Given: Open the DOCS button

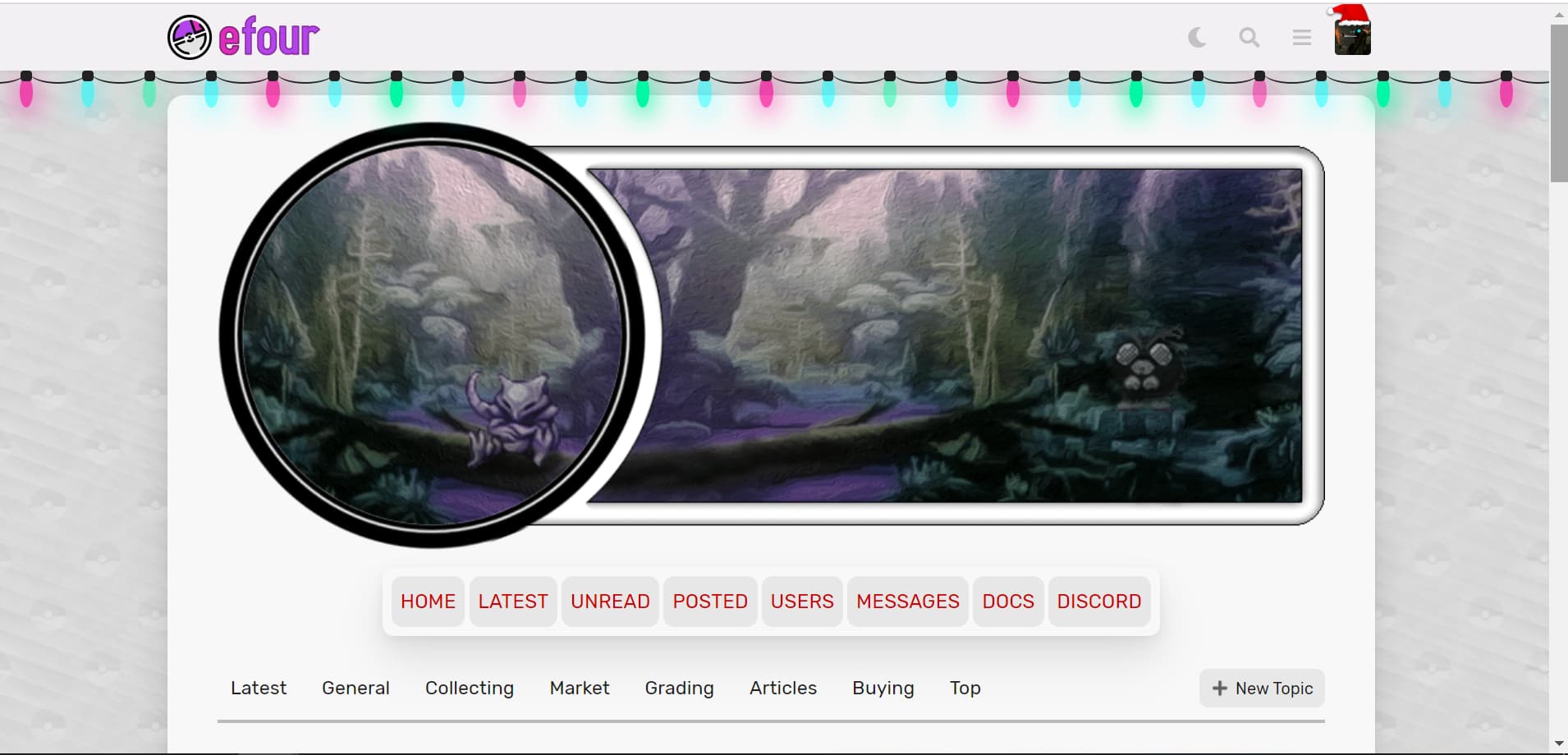Looking at the screenshot, I should (x=1008, y=602).
